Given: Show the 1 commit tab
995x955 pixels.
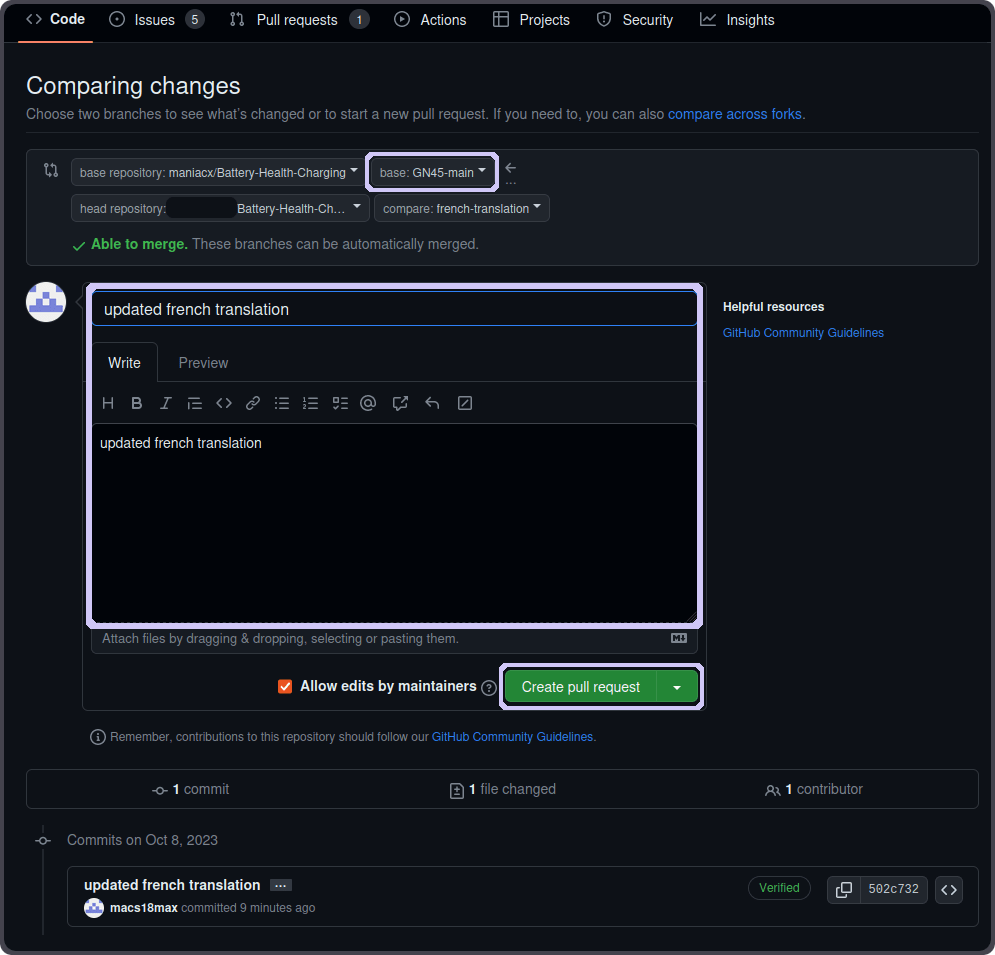Looking at the screenshot, I should point(190,789).
